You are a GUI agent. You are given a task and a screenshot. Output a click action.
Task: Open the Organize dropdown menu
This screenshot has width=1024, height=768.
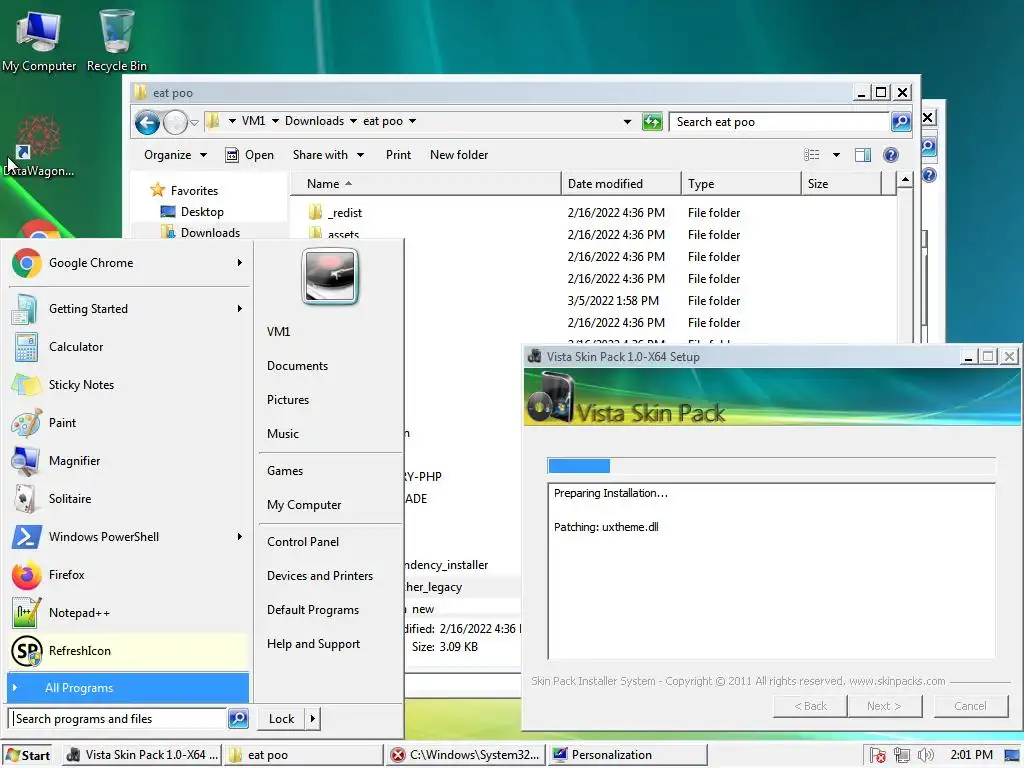[176, 155]
